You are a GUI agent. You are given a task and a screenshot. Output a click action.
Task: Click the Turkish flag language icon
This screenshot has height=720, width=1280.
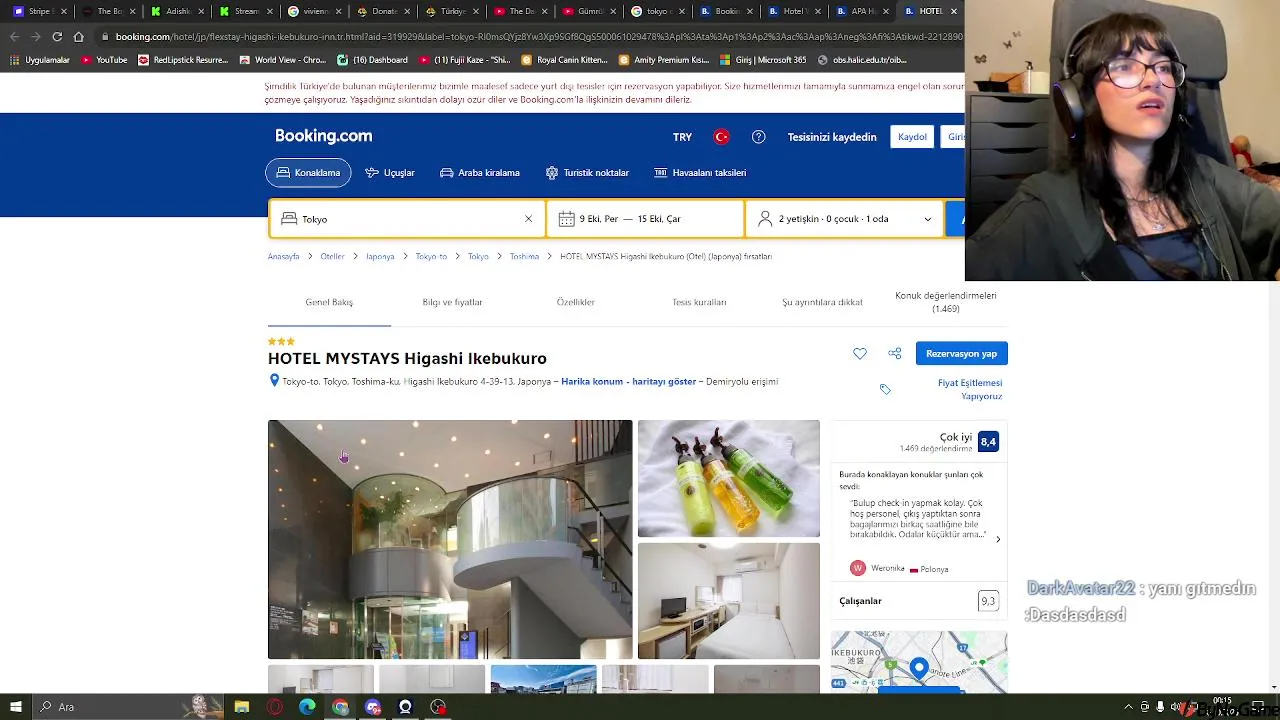(x=721, y=137)
